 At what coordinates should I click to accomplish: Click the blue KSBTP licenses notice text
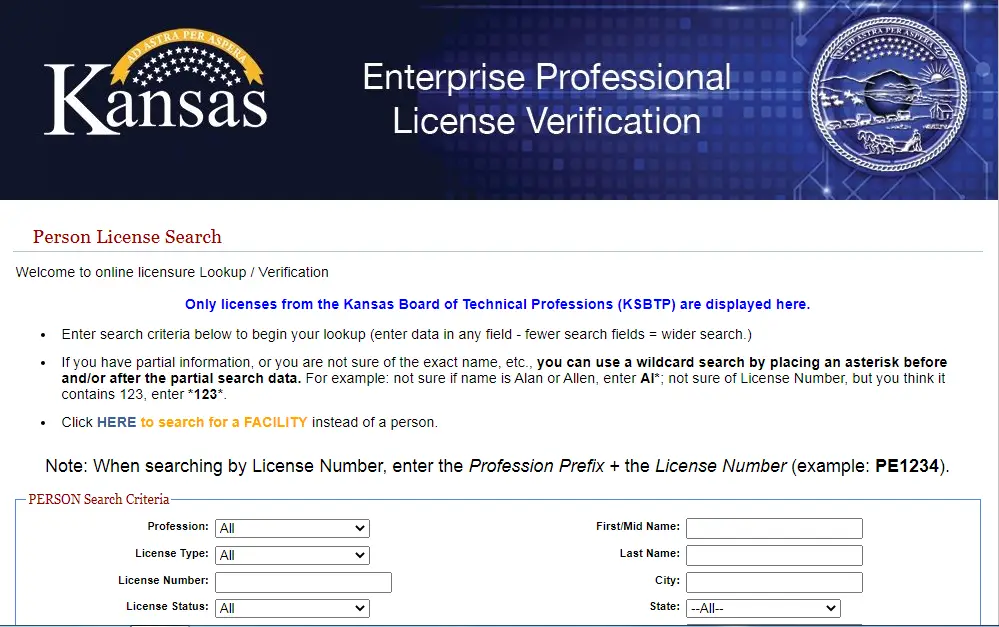(x=497, y=304)
